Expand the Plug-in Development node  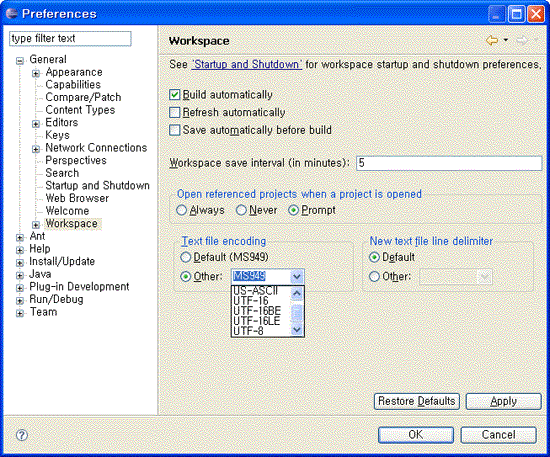coord(20,288)
